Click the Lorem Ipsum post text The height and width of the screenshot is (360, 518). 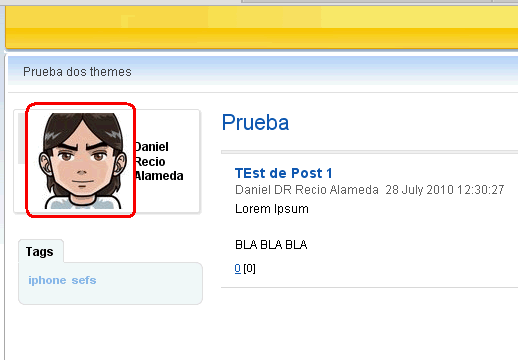[x=272, y=209]
